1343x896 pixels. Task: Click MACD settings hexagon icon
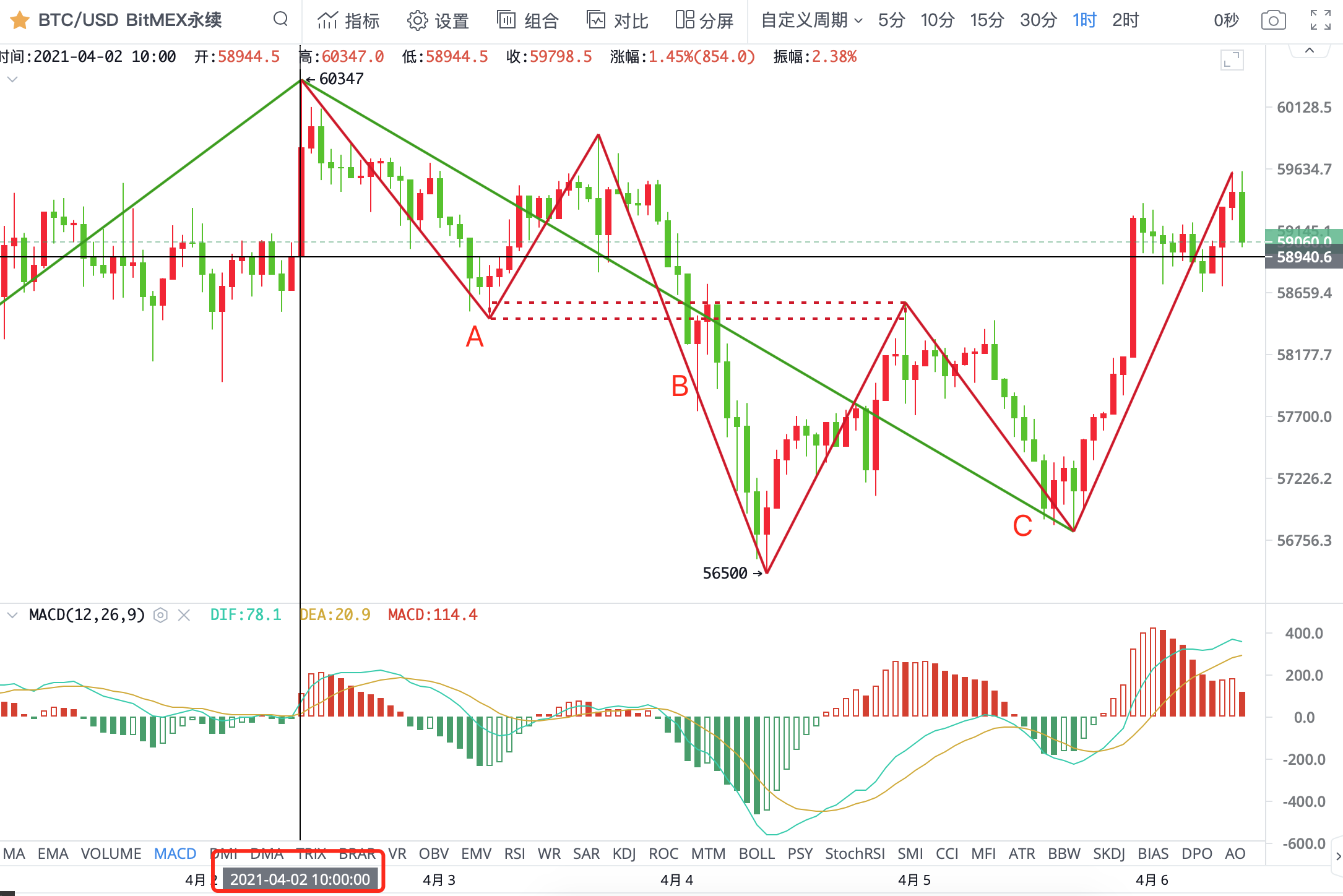160,615
